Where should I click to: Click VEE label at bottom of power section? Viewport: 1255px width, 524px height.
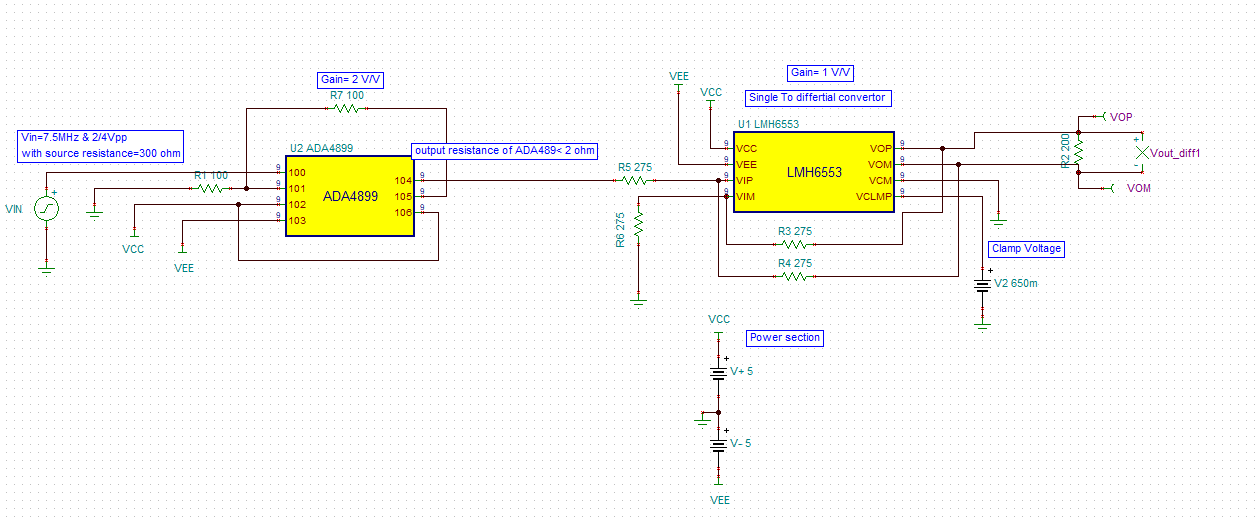click(x=720, y=499)
